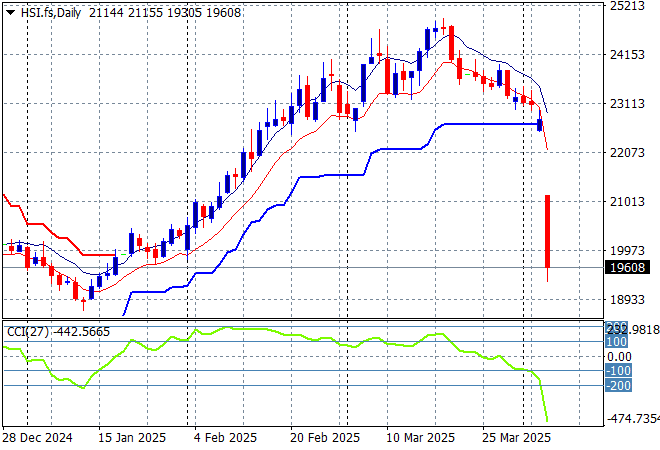Click the HSI.fs,Daily chart title
This screenshot has height=450, width=660.
(51, 13)
